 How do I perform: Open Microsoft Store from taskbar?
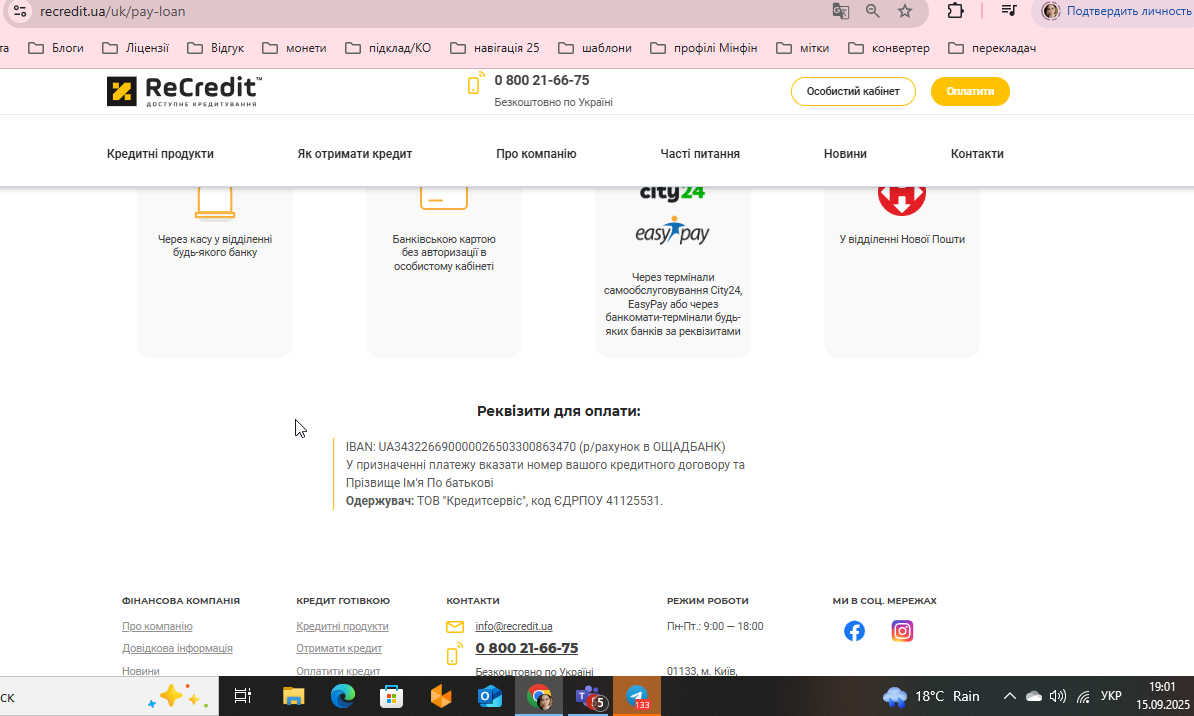pyautogui.click(x=391, y=695)
